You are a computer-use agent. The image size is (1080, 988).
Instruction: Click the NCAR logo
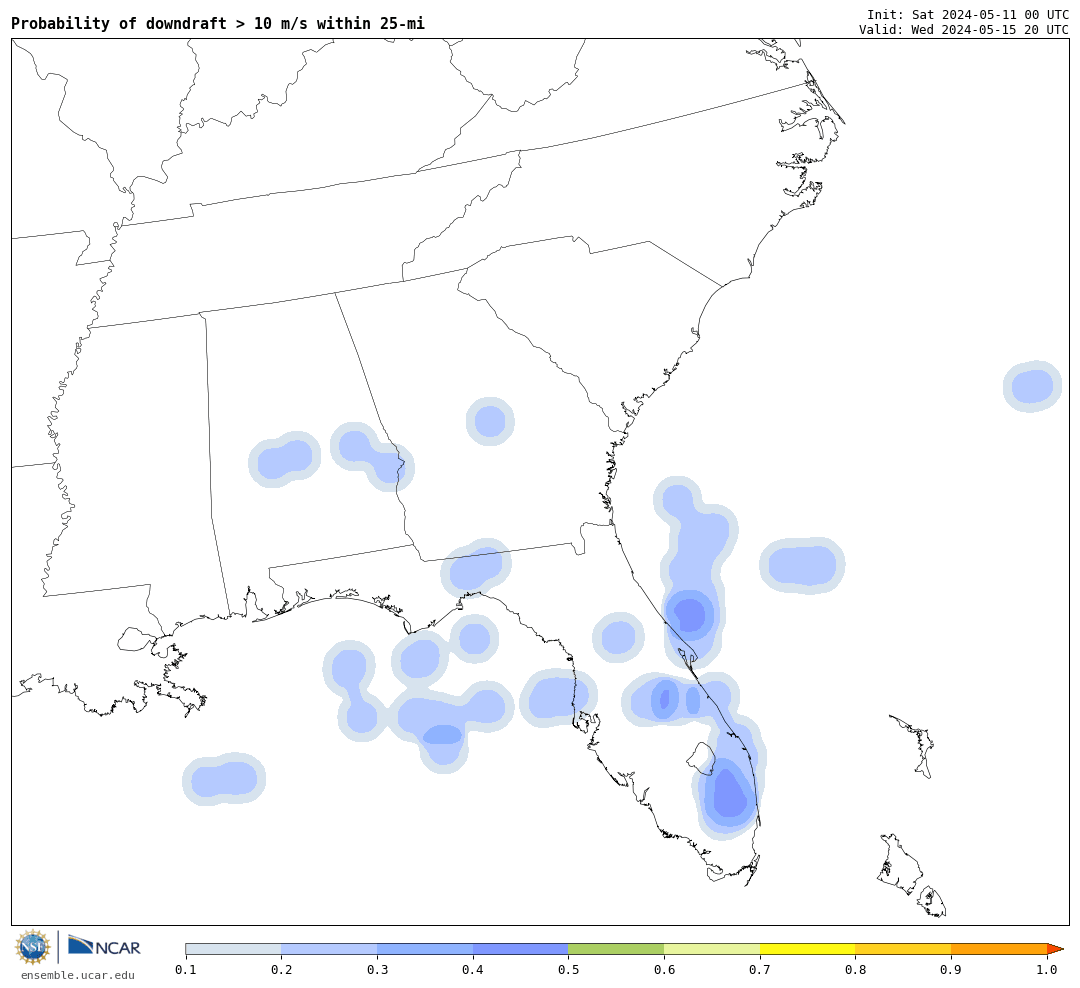104,946
